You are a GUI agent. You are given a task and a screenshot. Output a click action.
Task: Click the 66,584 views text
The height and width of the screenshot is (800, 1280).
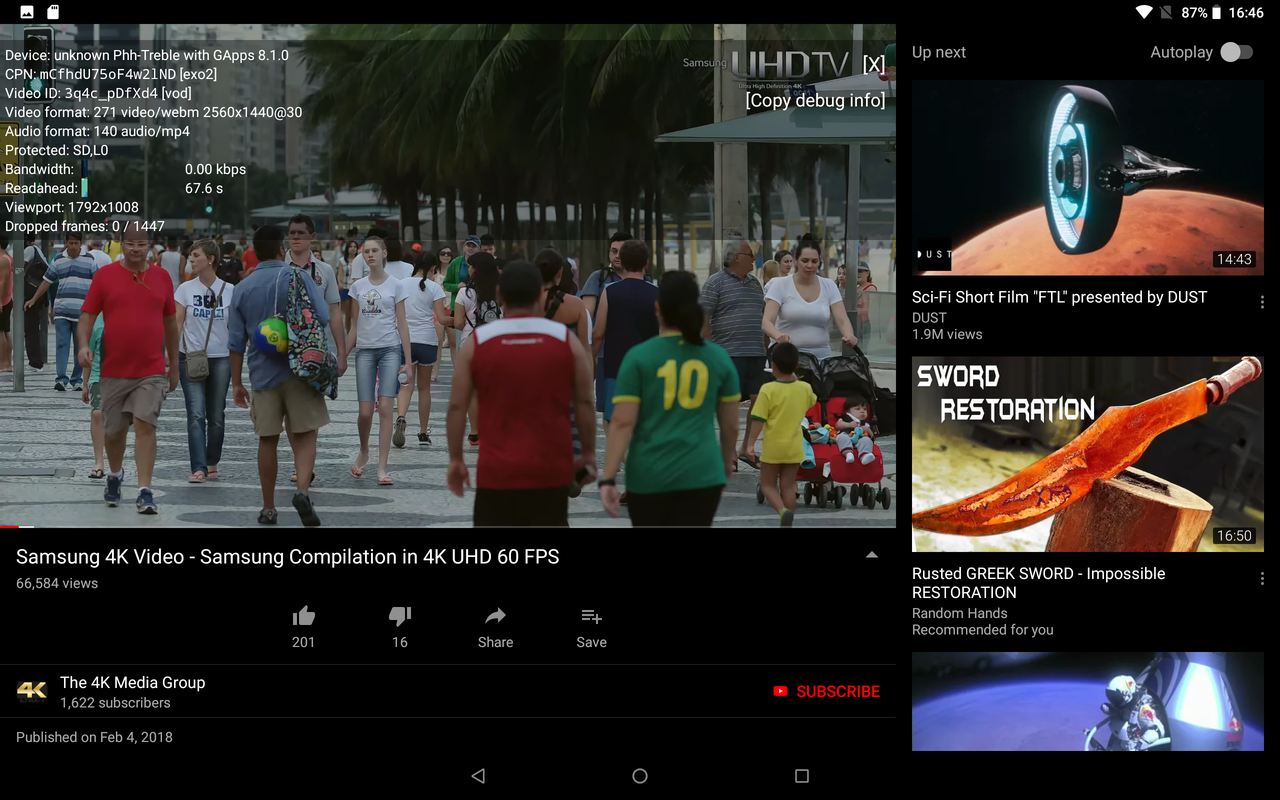pos(57,583)
